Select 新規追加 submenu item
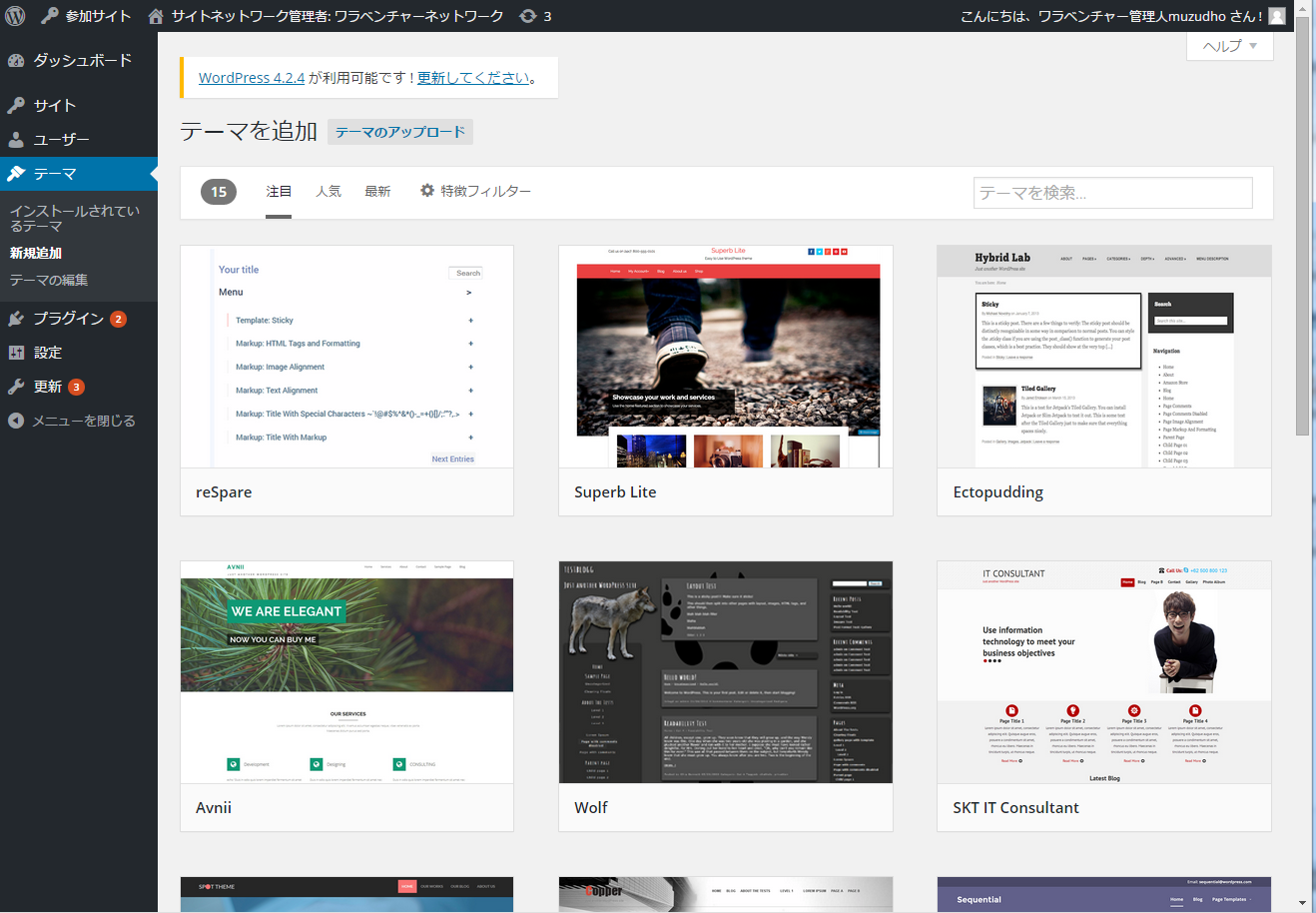The height and width of the screenshot is (913, 1316). (x=36, y=253)
